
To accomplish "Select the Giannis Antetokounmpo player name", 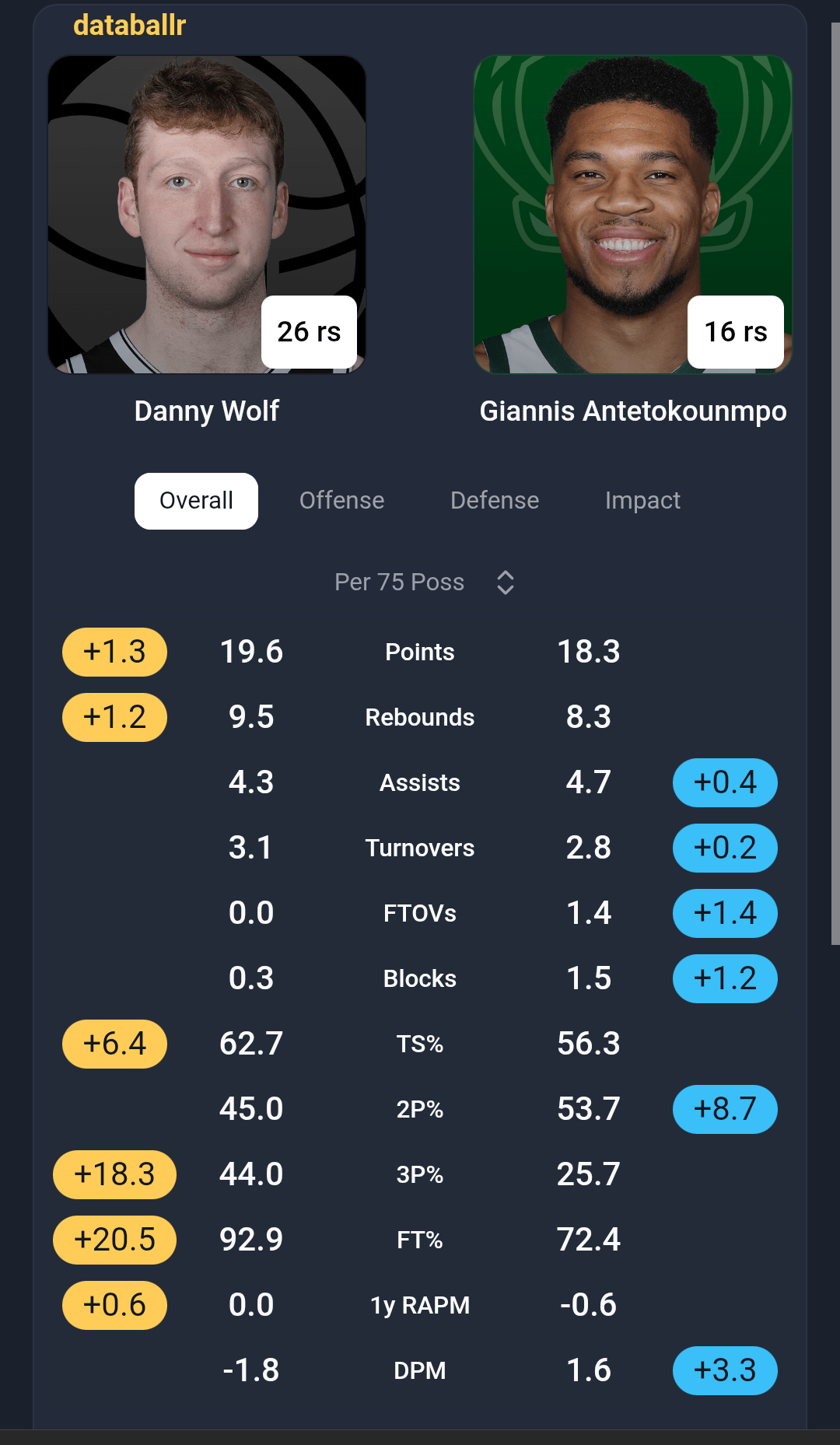I will (x=632, y=411).
